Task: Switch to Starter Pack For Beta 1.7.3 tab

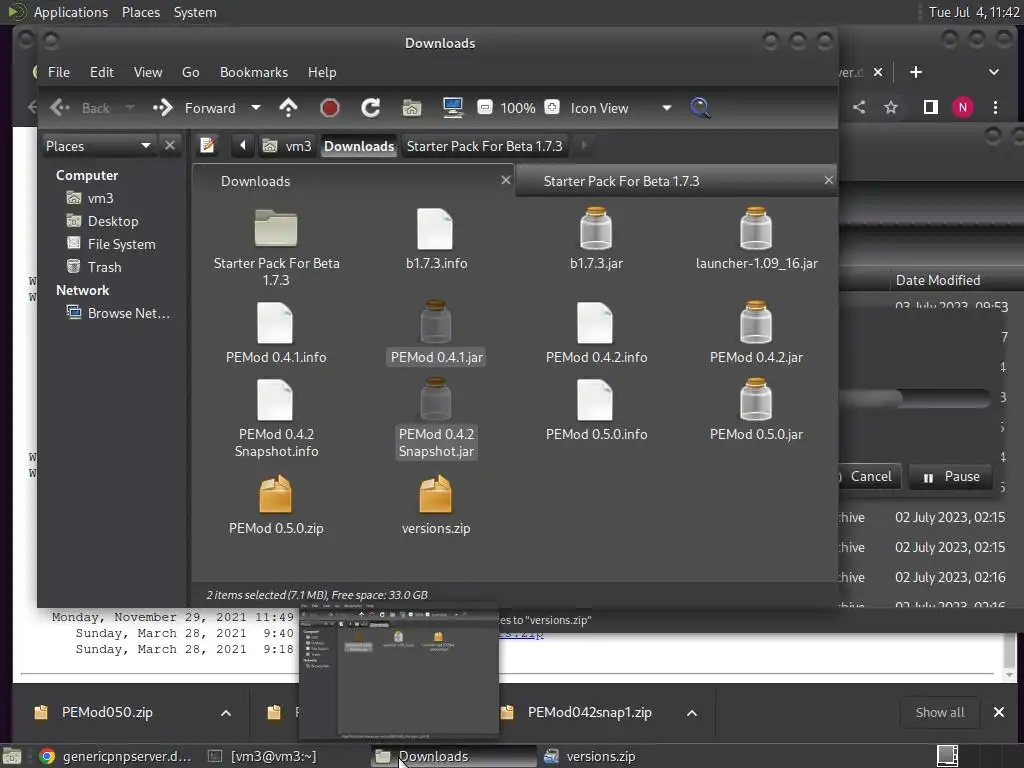Action: [621, 181]
